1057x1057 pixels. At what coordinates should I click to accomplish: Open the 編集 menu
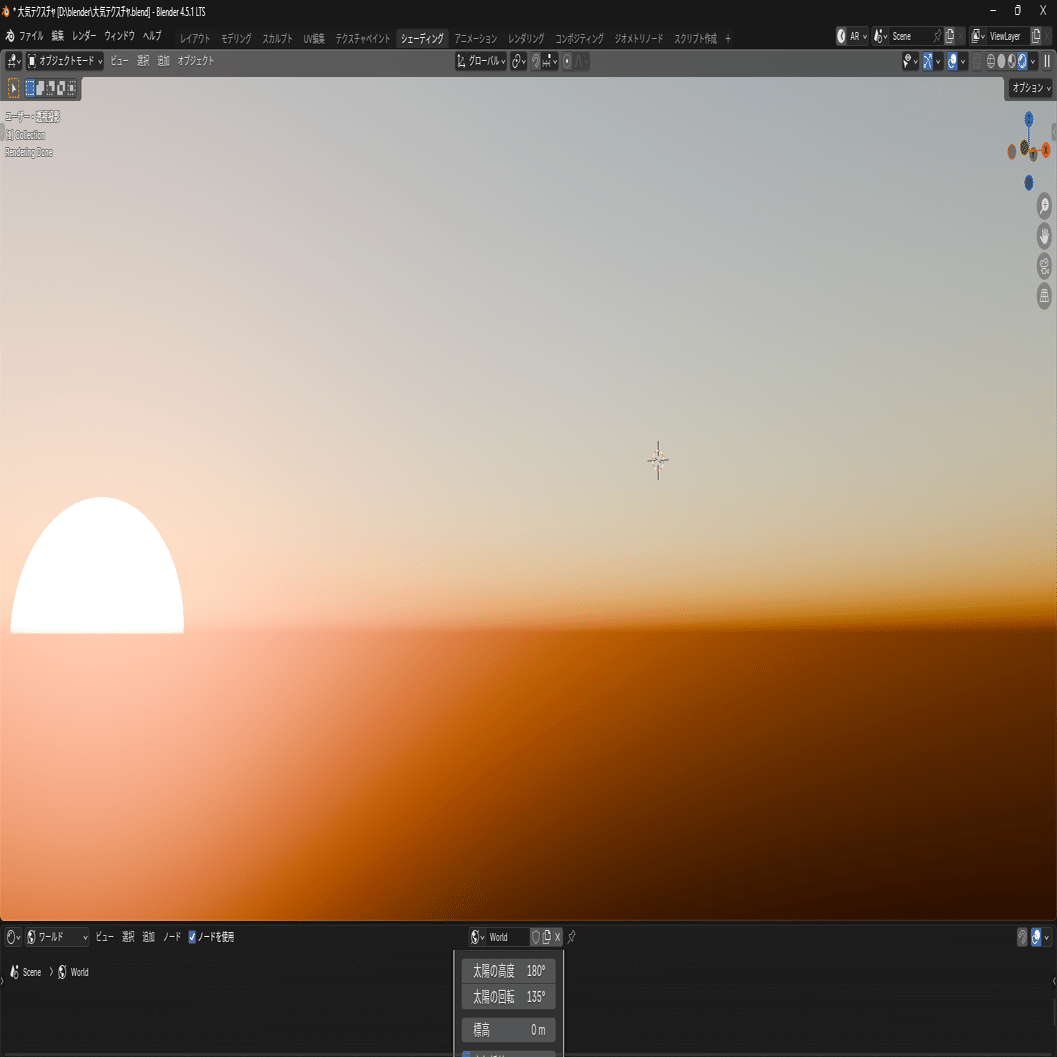pos(58,36)
